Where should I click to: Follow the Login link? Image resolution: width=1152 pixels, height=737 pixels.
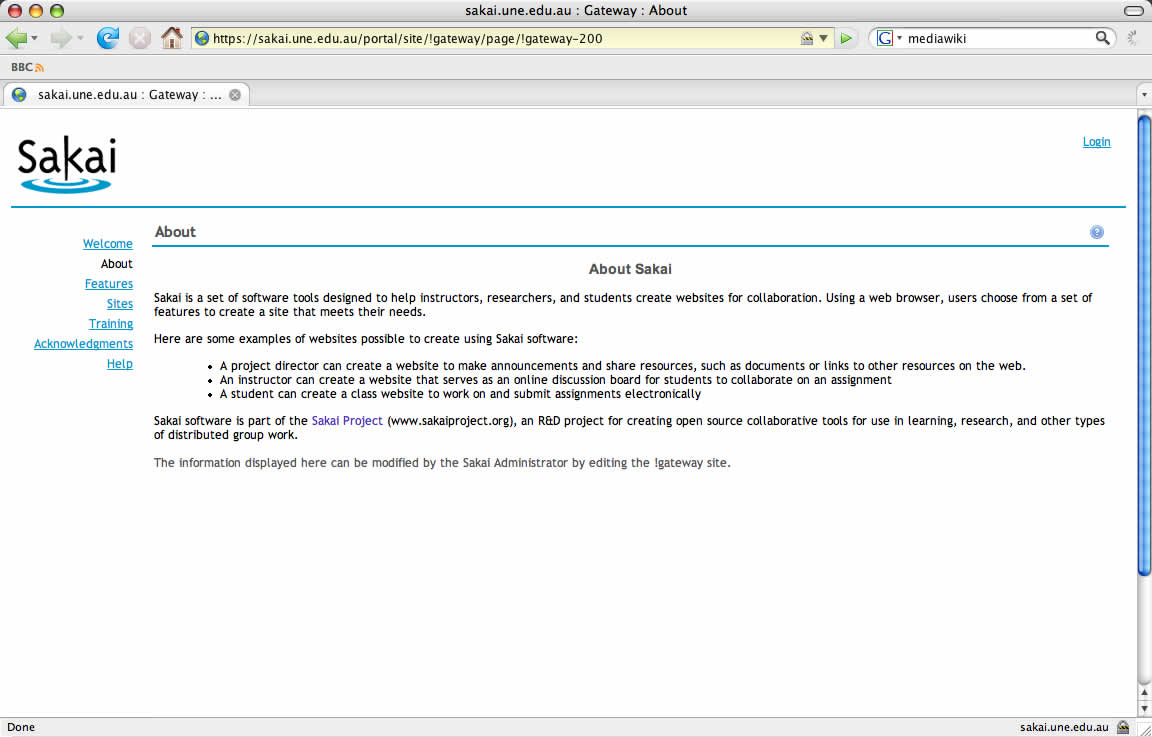[1096, 142]
